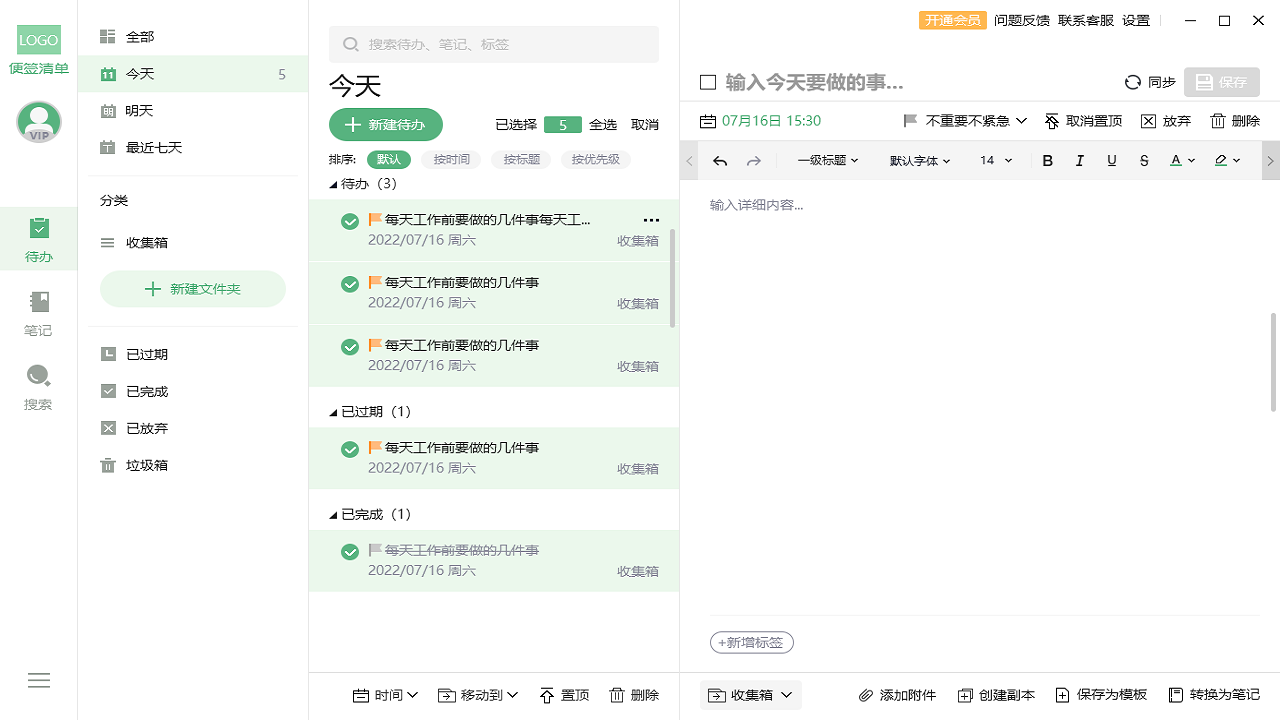This screenshot has height=720, width=1280.
Task: Open the 收集箱 dropdown at the bottom
Action: [750, 694]
